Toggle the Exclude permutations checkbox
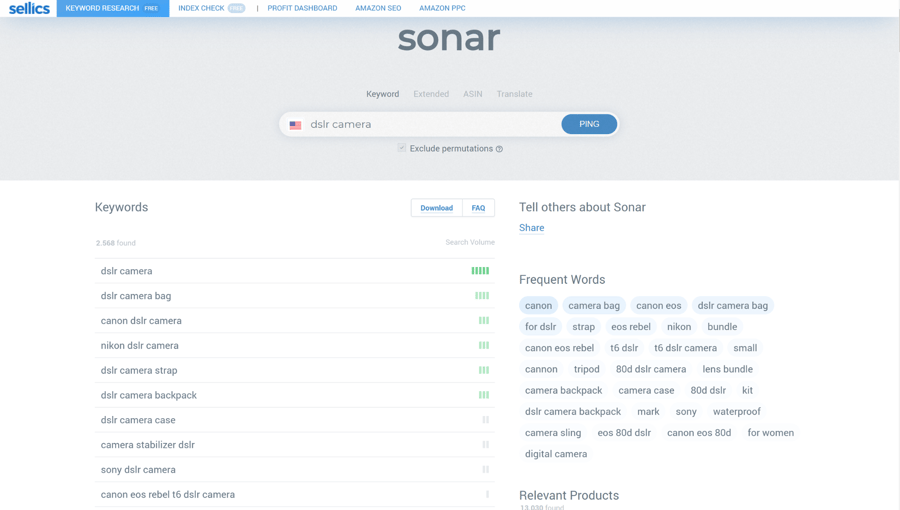Viewport: 900px width, 510px height. (x=402, y=148)
